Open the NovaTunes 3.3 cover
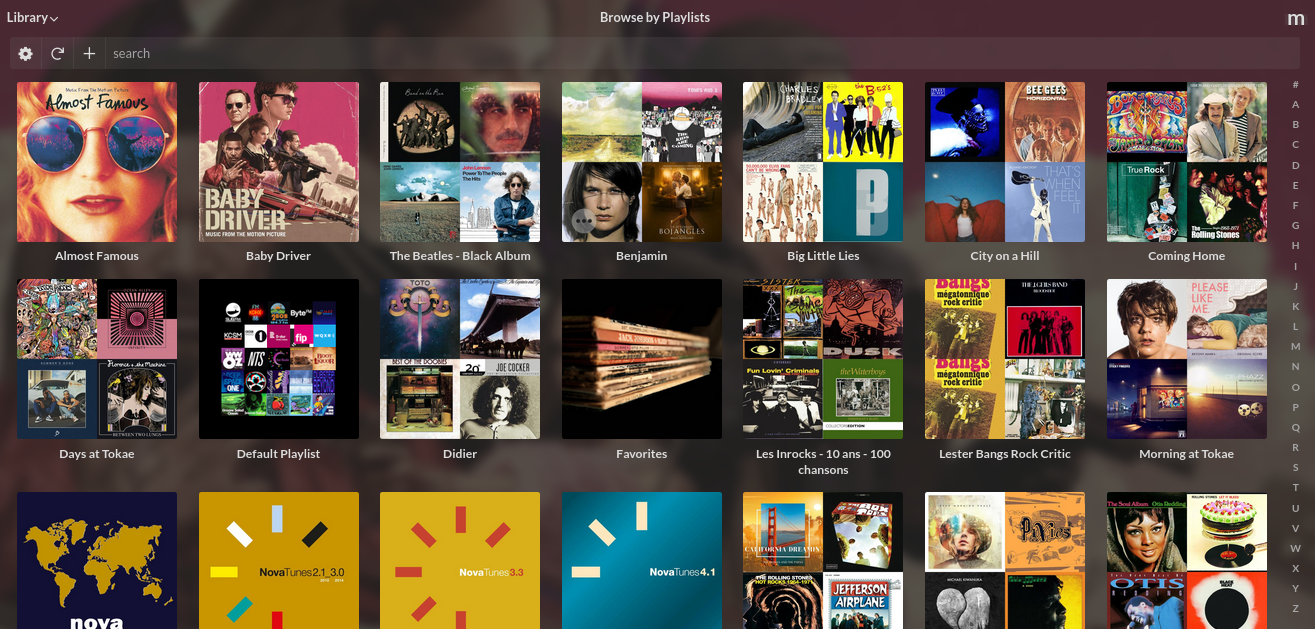Image resolution: width=1315 pixels, height=629 pixels. click(x=460, y=560)
